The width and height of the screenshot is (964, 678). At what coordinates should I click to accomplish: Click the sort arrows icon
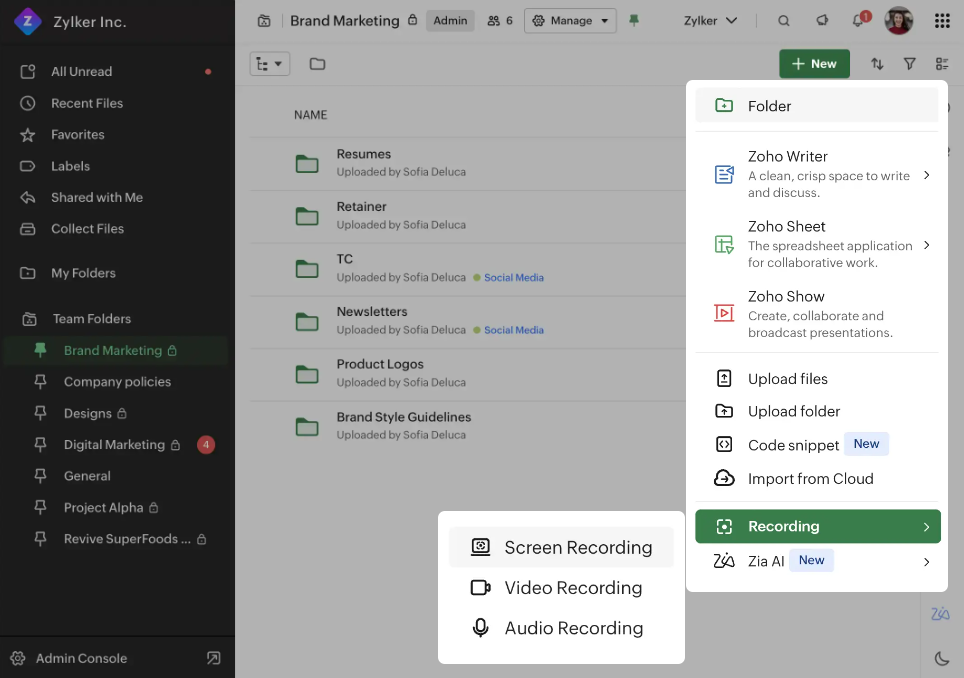[877, 64]
